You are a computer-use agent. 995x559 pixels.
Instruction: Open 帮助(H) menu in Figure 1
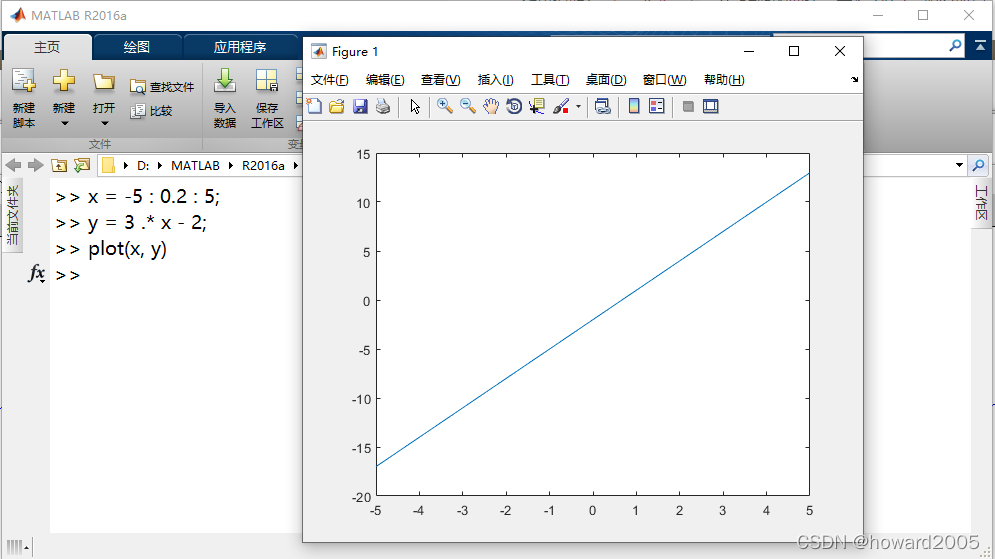click(724, 80)
